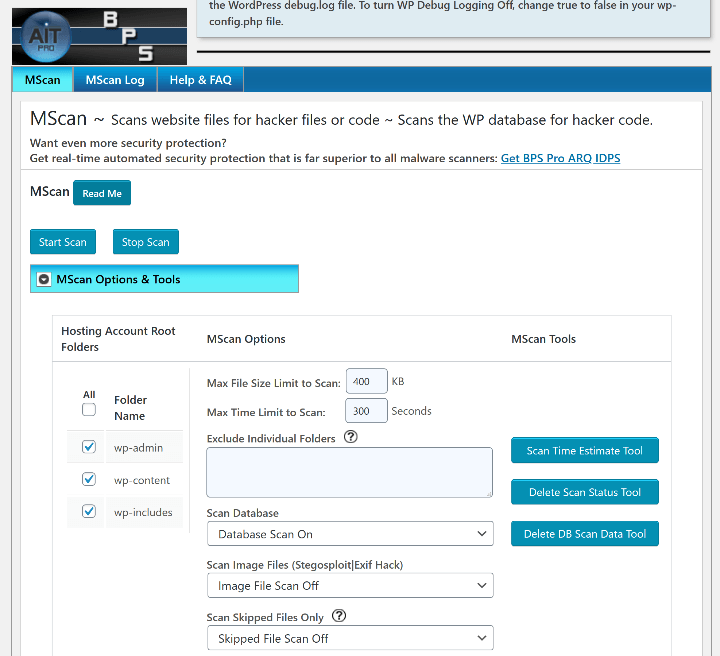Uncheck the wp-content folder checkbox

click(x=89, y=479)
